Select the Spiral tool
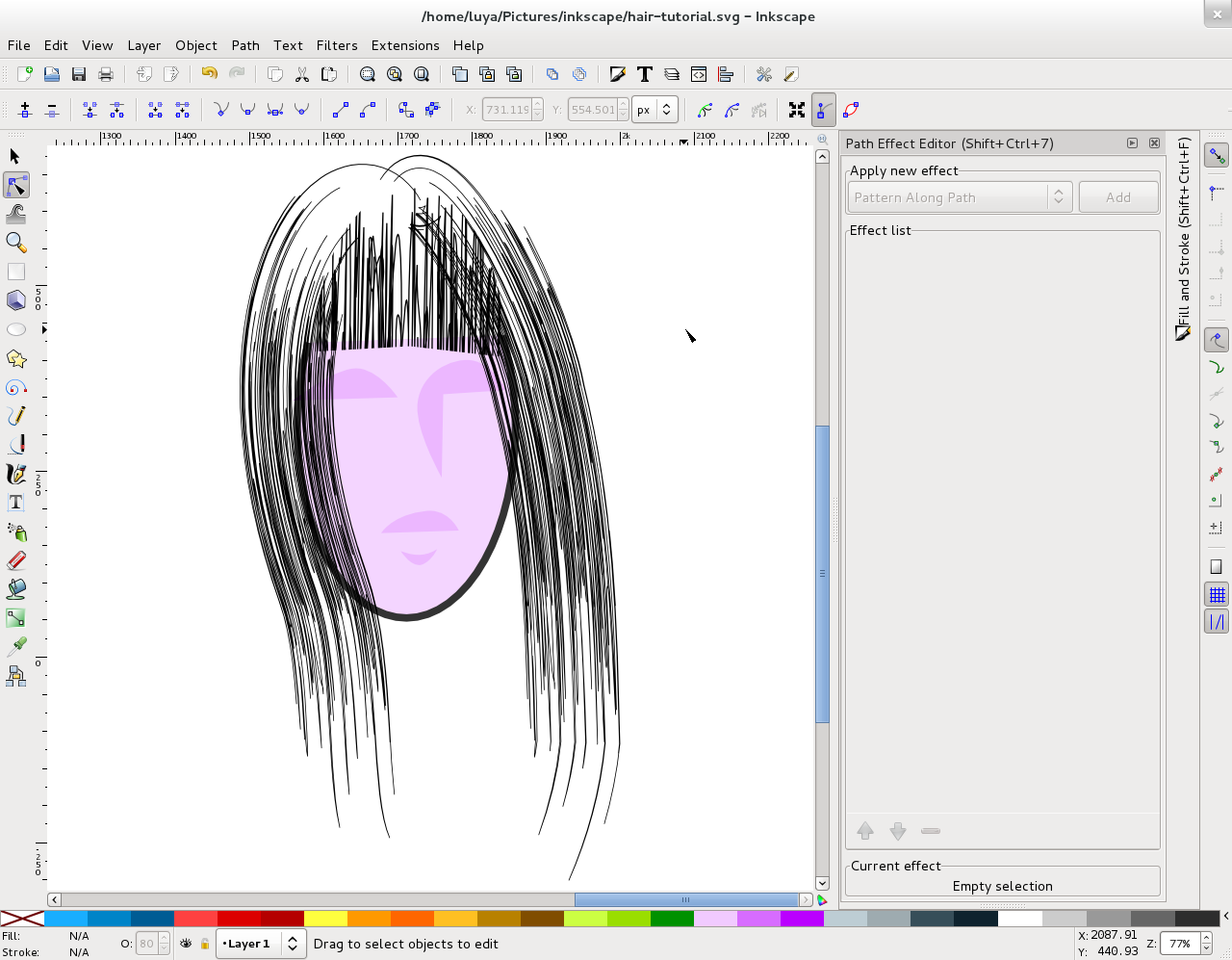The width and height of the screenshot is (1232, 960). 15,387
